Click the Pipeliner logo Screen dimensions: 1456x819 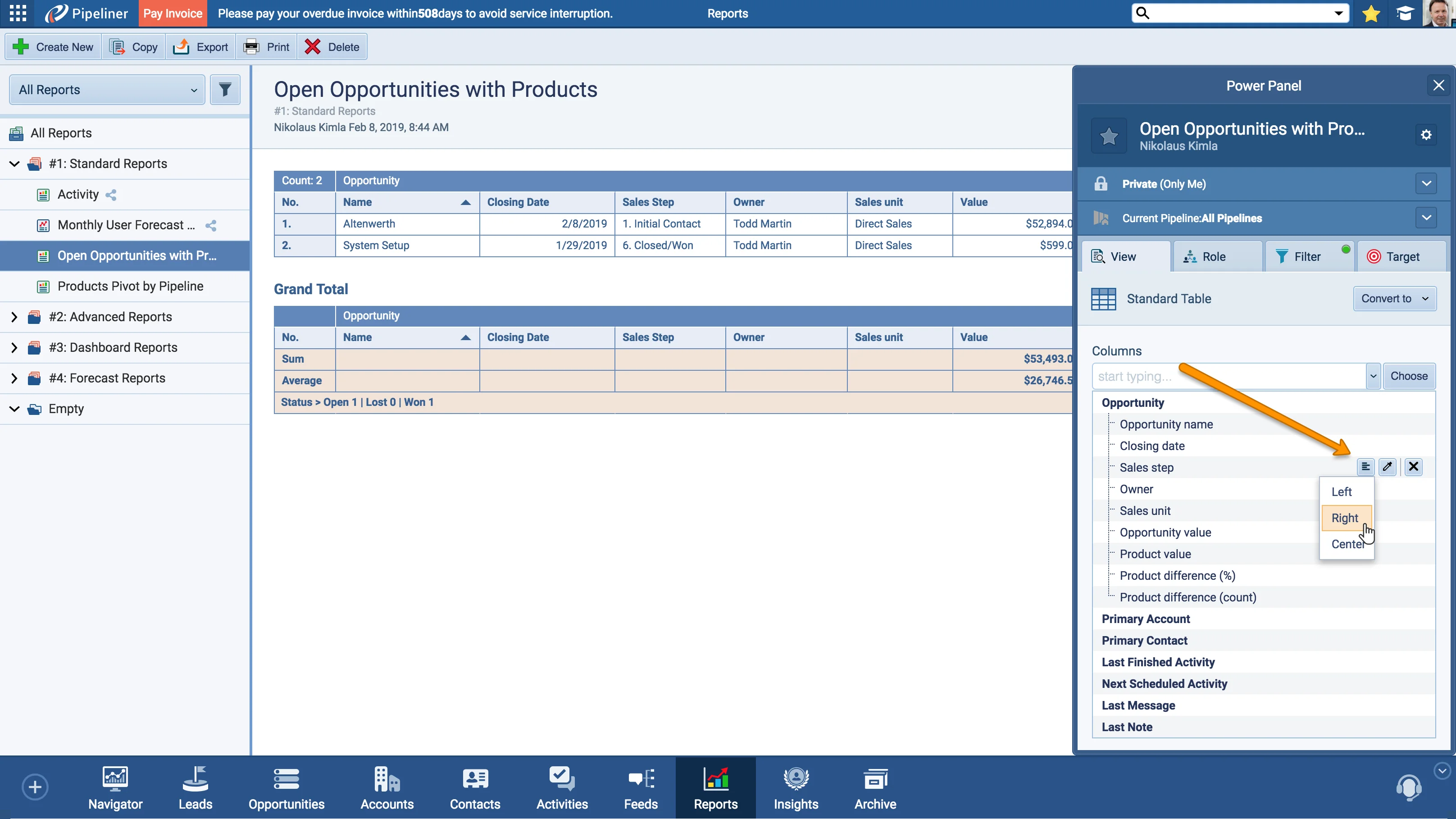click(x=86, y=13)
